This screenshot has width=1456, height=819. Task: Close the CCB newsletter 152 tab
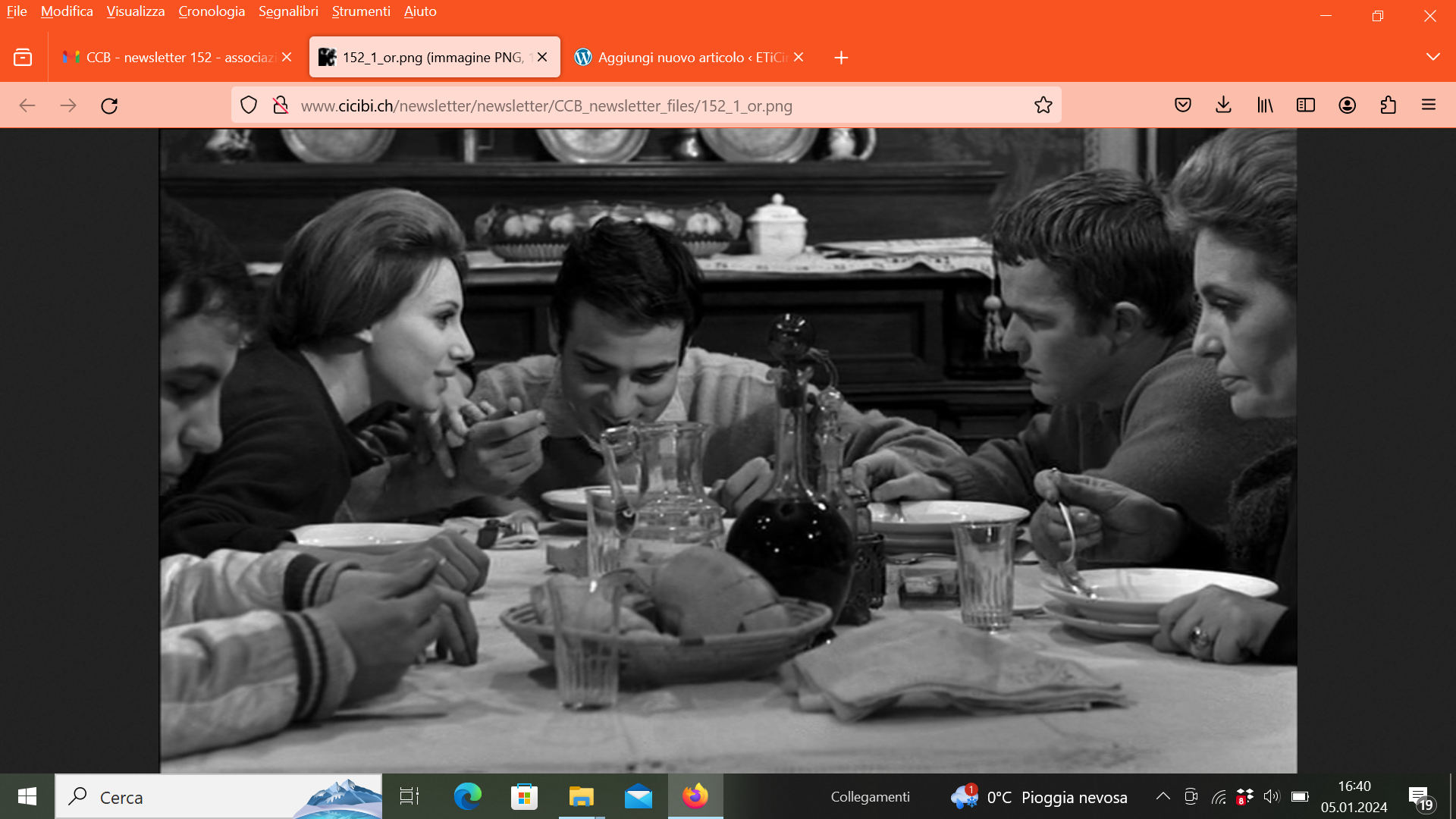tap(287, 57)
